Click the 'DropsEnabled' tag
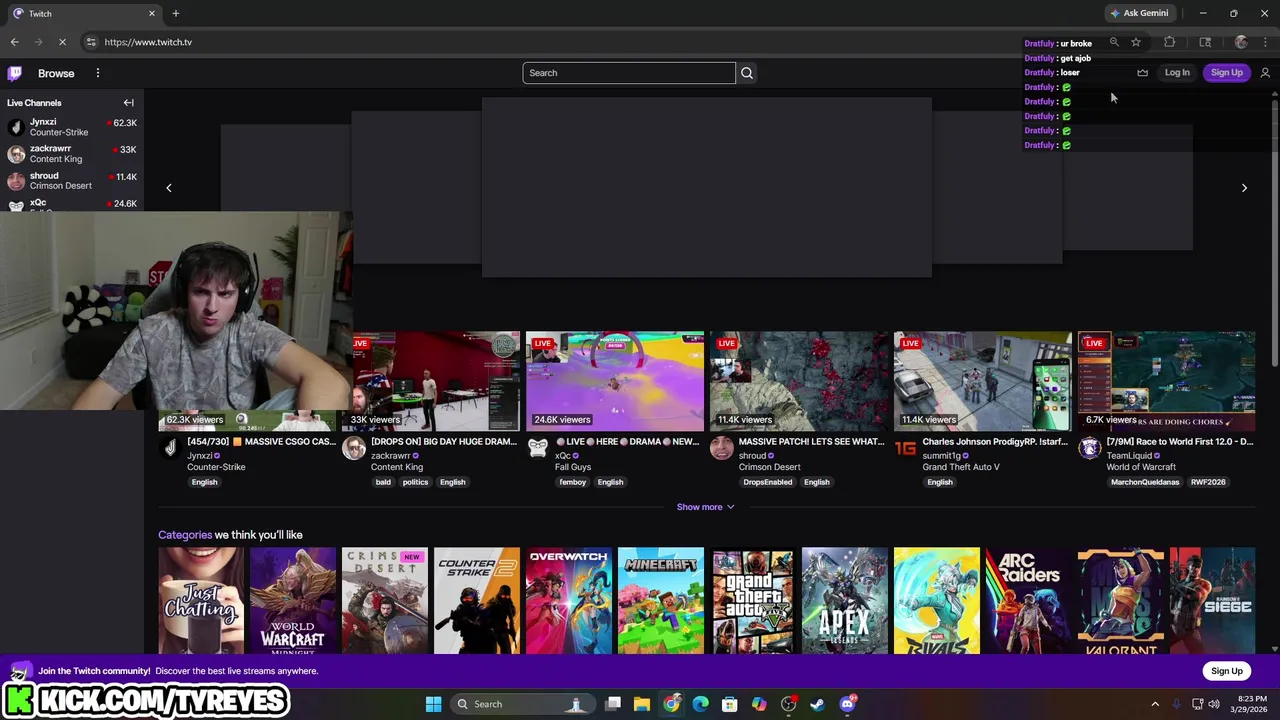Viewport: 1280px width, 720px height. [768, 482]
